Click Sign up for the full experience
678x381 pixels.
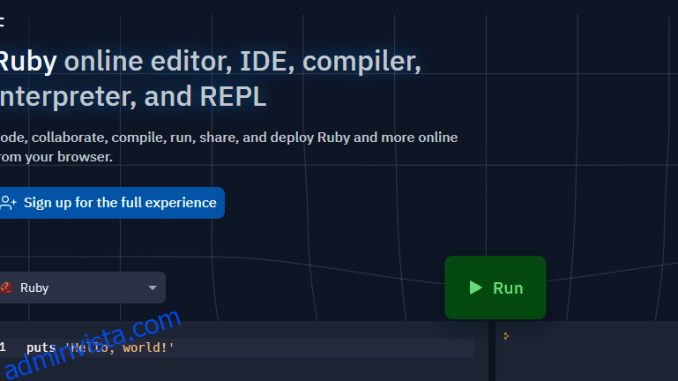pos(112,202)
